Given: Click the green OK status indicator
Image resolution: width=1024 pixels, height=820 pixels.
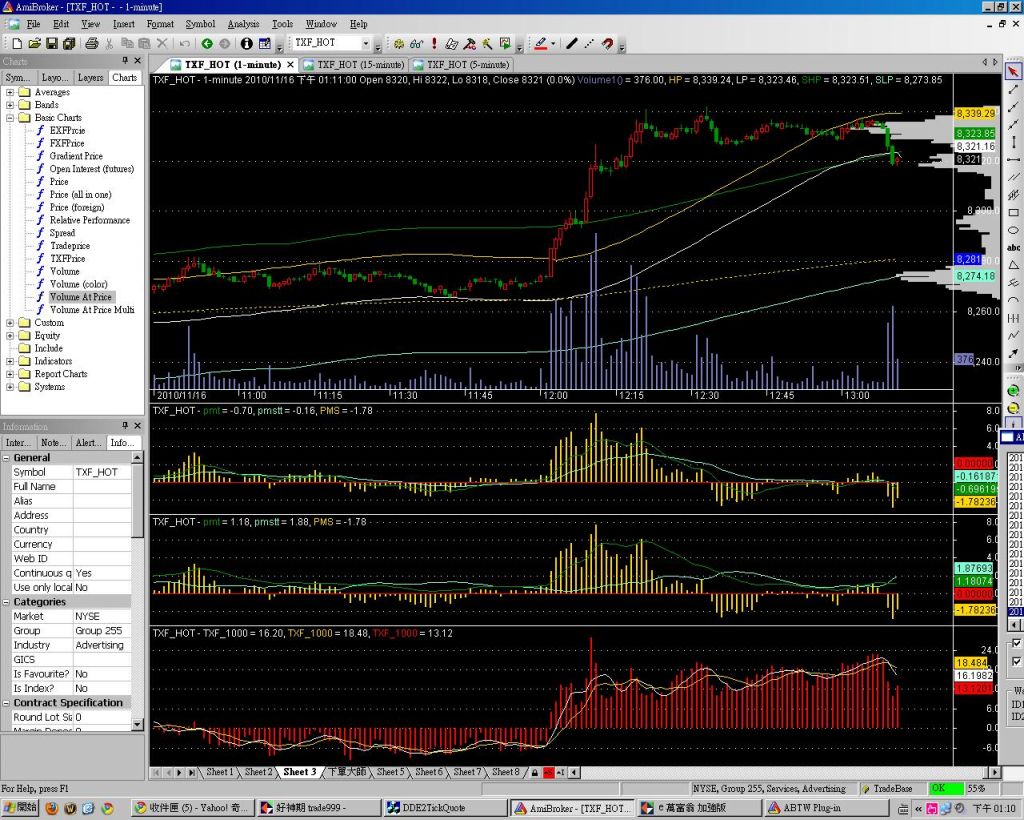Looking at the screenshot, I should click(x=946, y=789).
